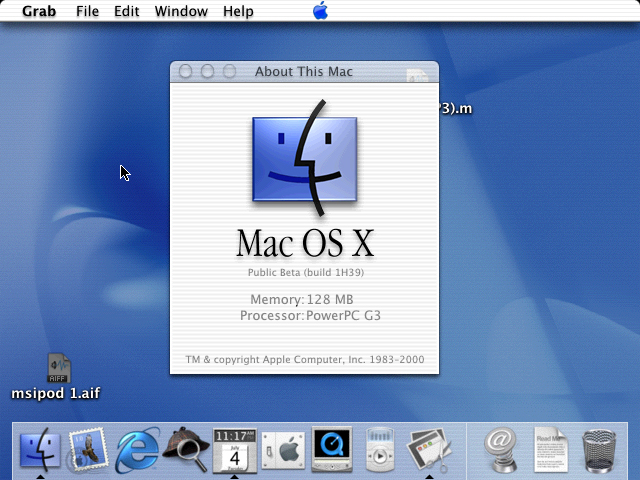The height and width of the screenshot is (480, 640).
Task: Launch QuickTime Player from the Dock
Action: point(331,449)
